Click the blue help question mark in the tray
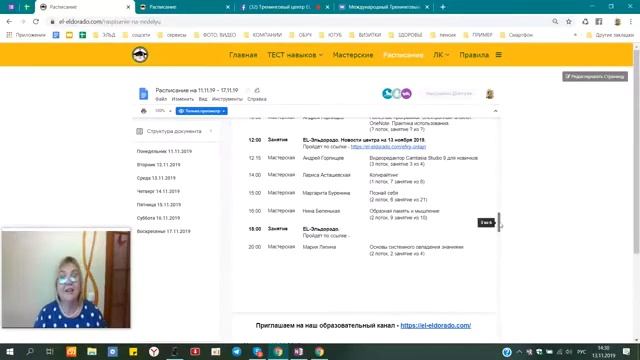640x360 pixels. 507,352
